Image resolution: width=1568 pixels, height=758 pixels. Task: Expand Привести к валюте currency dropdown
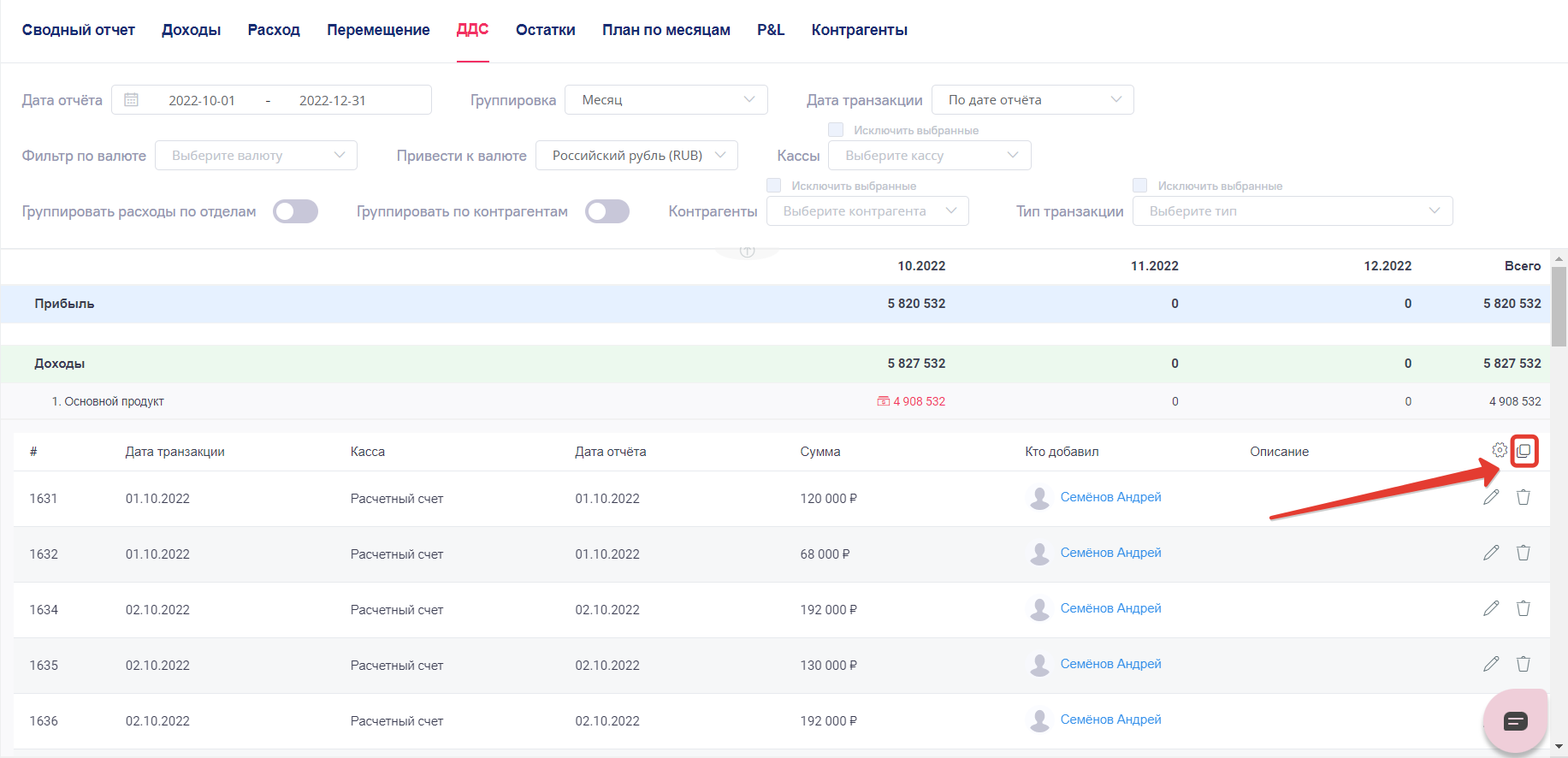click(x=636, y=156)
